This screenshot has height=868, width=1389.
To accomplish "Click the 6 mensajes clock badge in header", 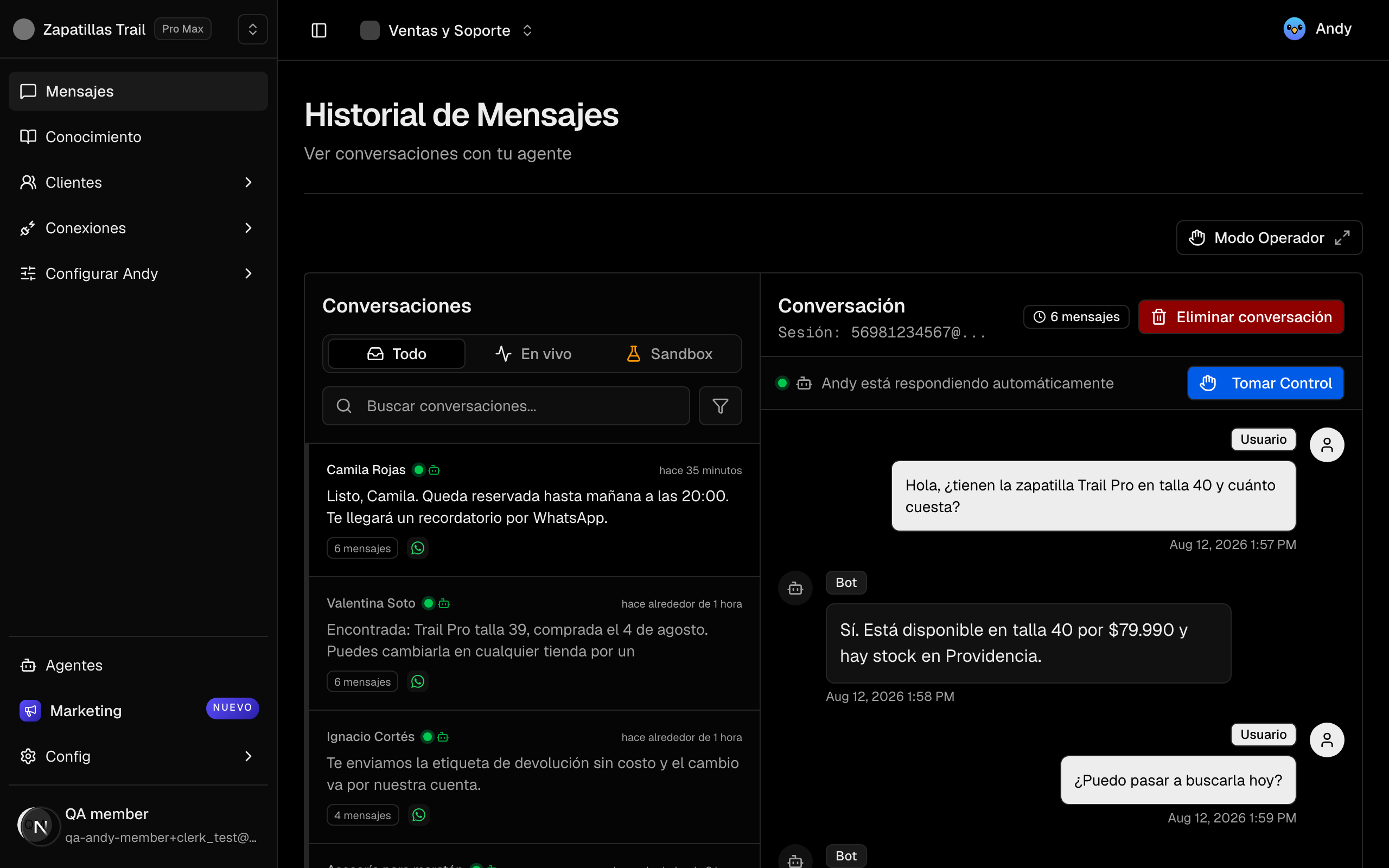I will pos(1075,317).
